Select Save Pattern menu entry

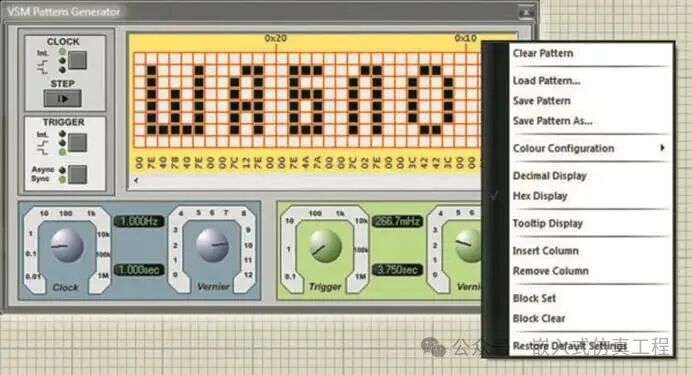pyautogui.click(x=542, y=101)
